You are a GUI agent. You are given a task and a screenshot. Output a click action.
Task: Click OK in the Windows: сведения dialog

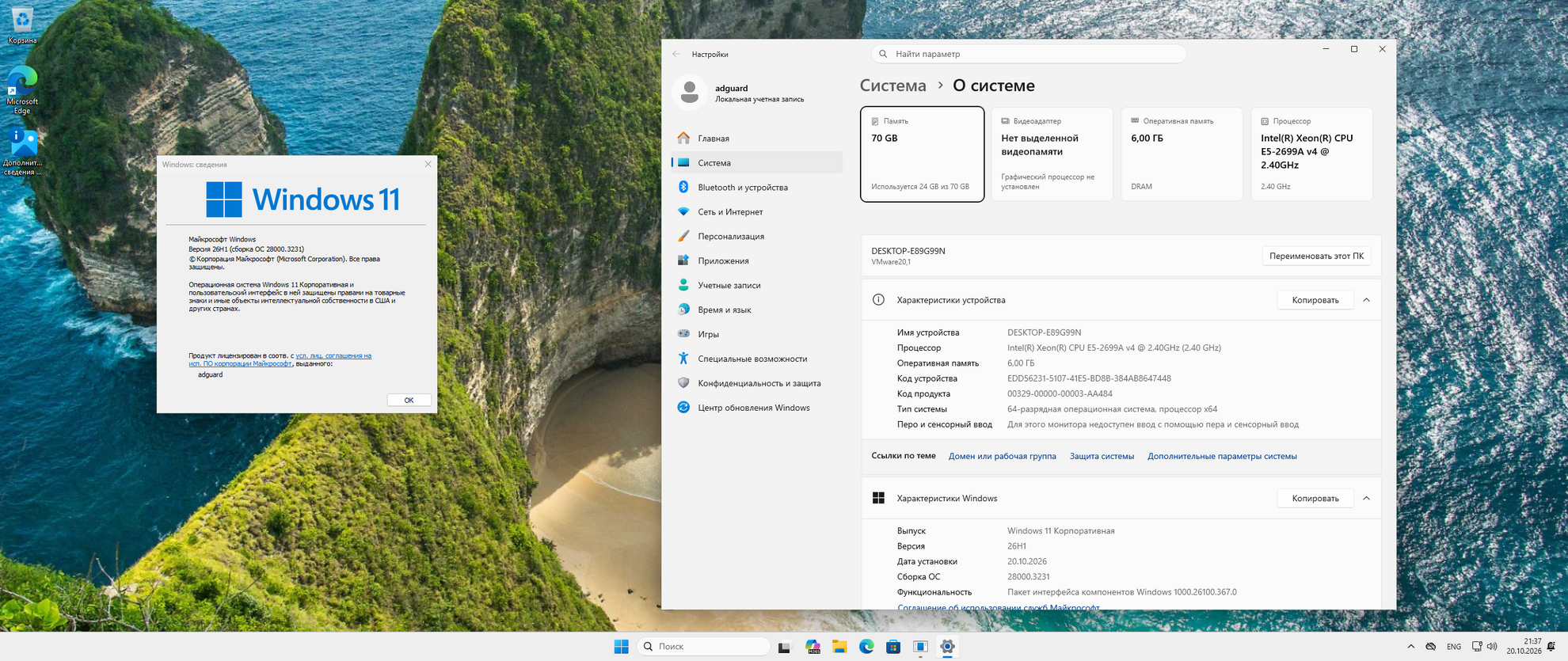[409, 400]
